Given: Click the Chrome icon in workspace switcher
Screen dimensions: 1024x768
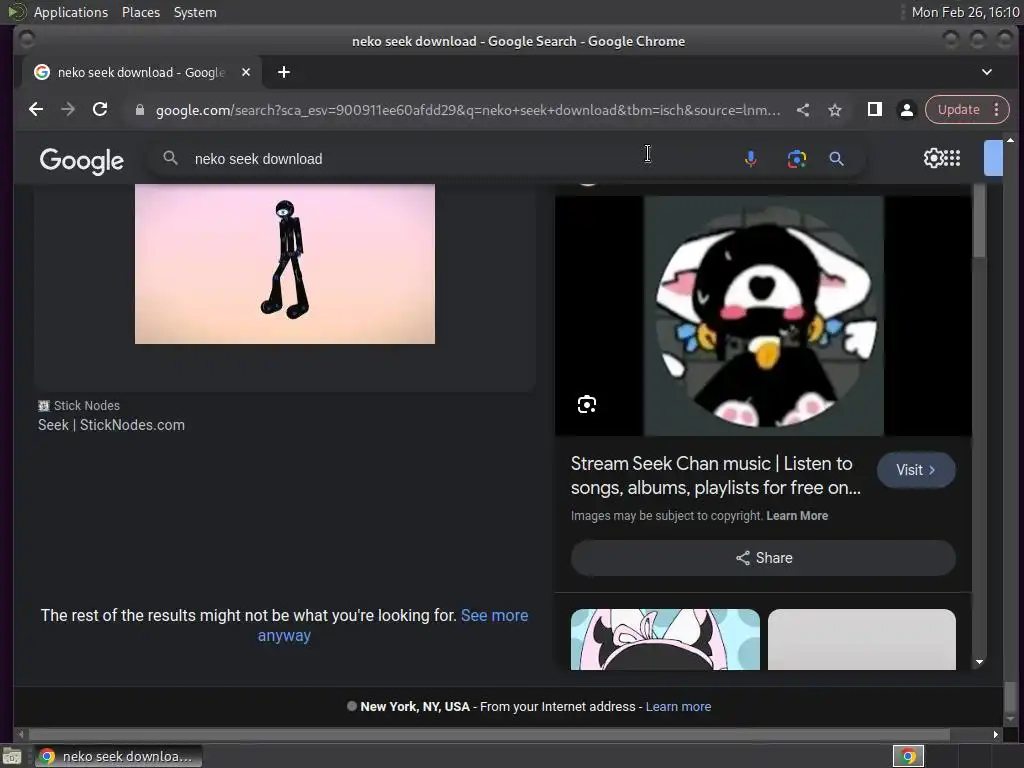Looking at the screenshot, I should pyautogui.click(x=908, y=756).
